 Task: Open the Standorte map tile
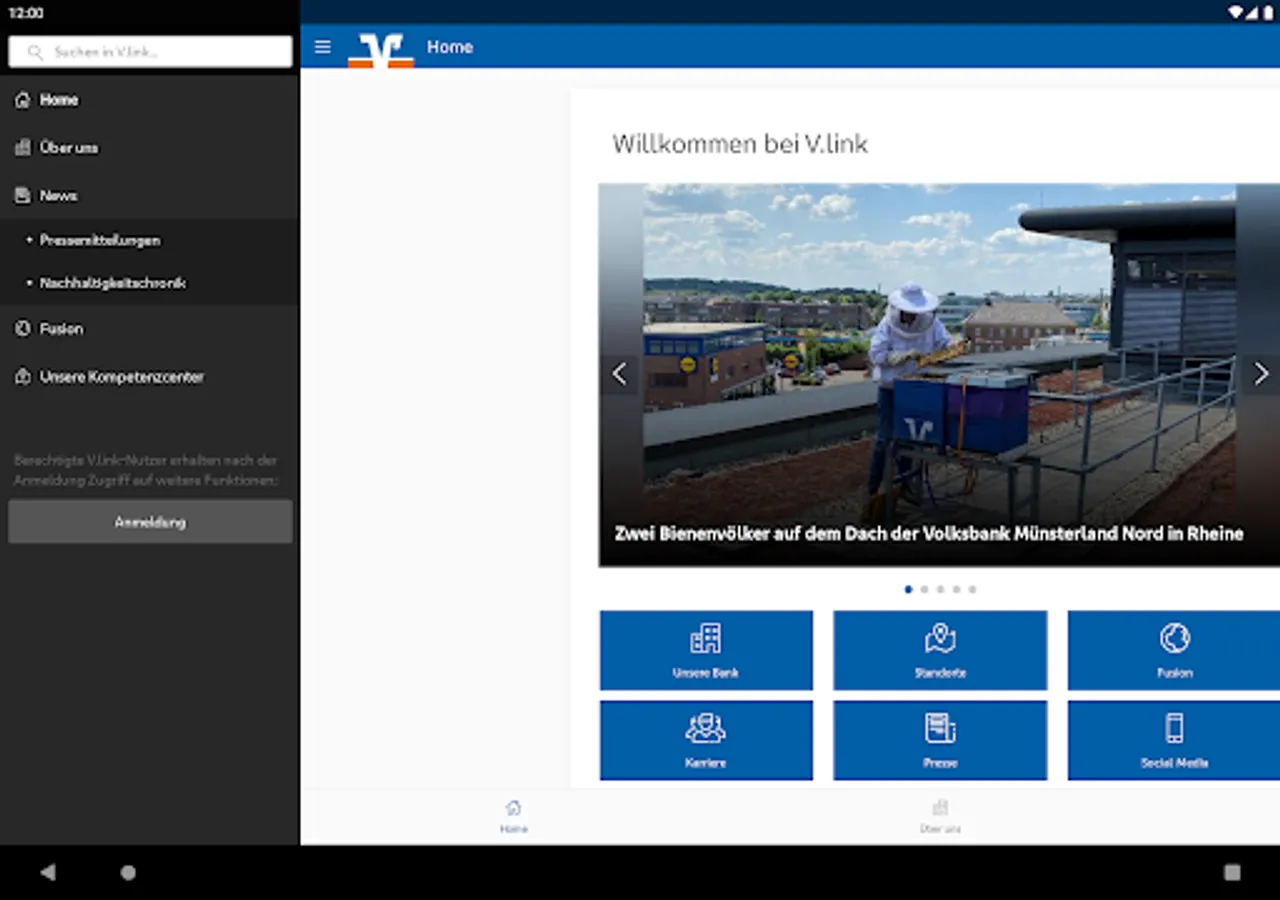pos(940,650)
